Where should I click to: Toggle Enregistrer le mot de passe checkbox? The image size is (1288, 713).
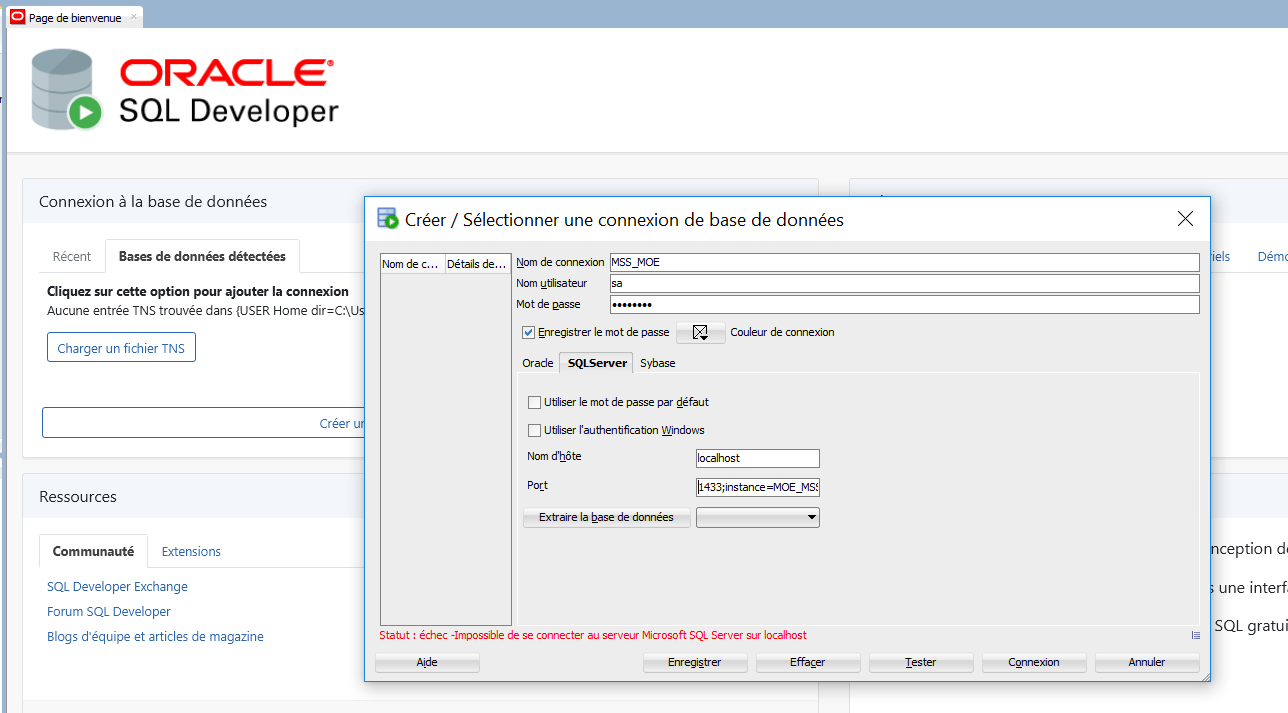(x=529, y=332)
